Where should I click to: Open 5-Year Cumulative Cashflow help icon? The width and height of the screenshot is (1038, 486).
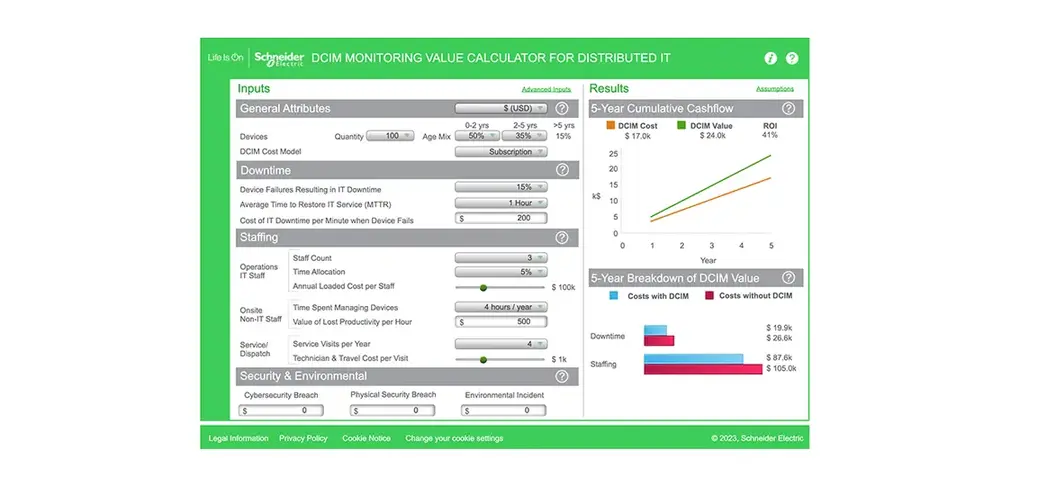pyautogui.click(x=788, y=109)
